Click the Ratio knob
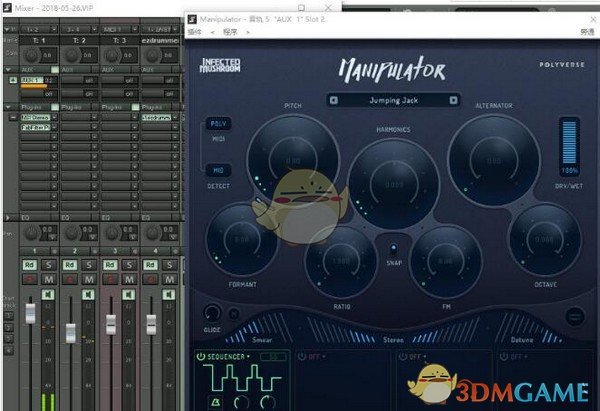The image size is (600, 411). (341, 261)
